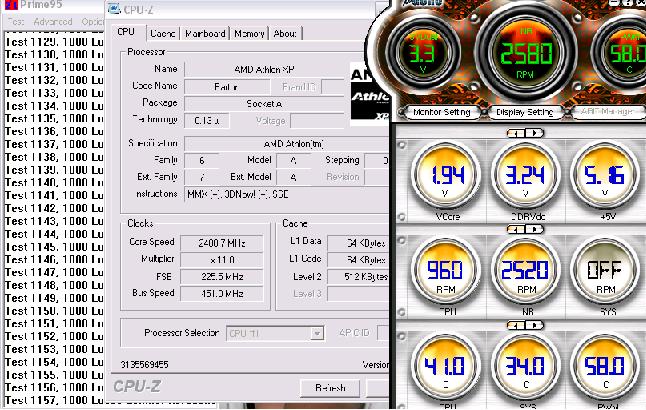Click the Prime95 log line Test 1149
This screenshot has width=646, height=410.
point(54,298)
